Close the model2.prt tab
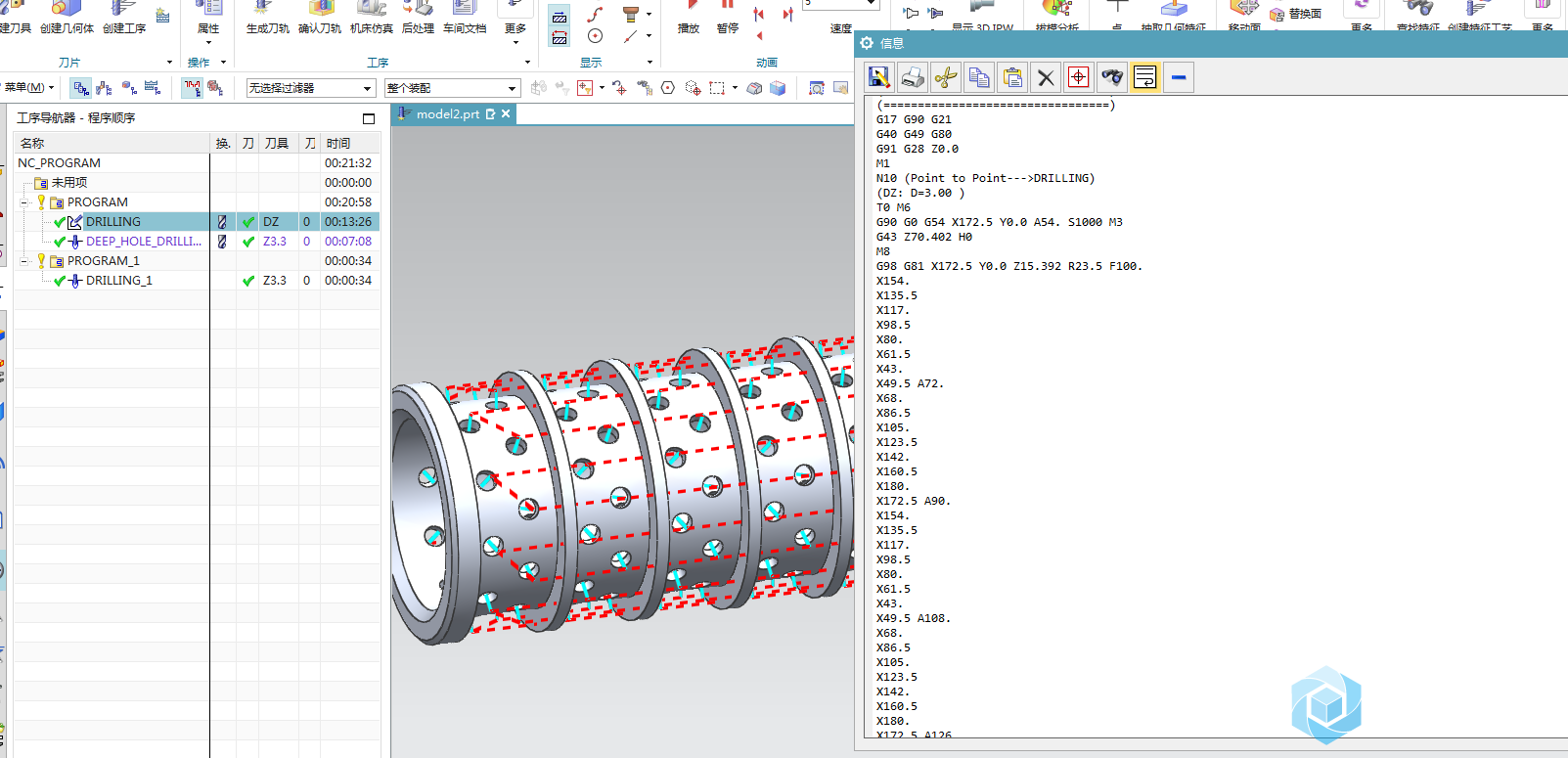Viewport: 1568px width, 758px height. click(x=506, y=114)
